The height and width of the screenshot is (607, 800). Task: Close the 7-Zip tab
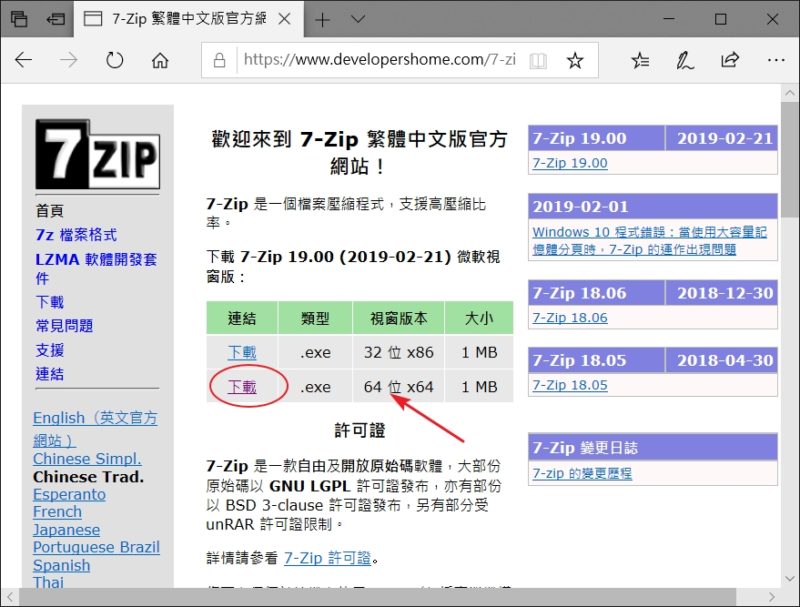click(x=285, y=19)
